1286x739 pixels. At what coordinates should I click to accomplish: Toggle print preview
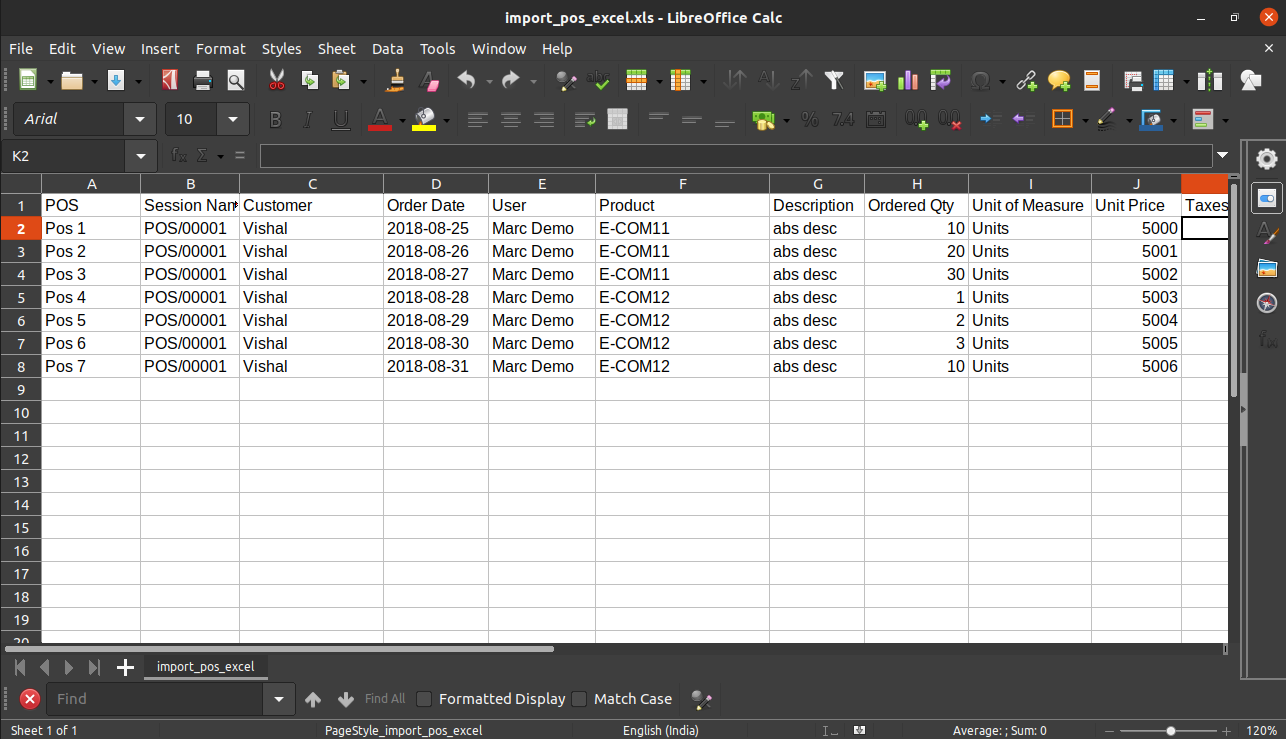(235, 81)
